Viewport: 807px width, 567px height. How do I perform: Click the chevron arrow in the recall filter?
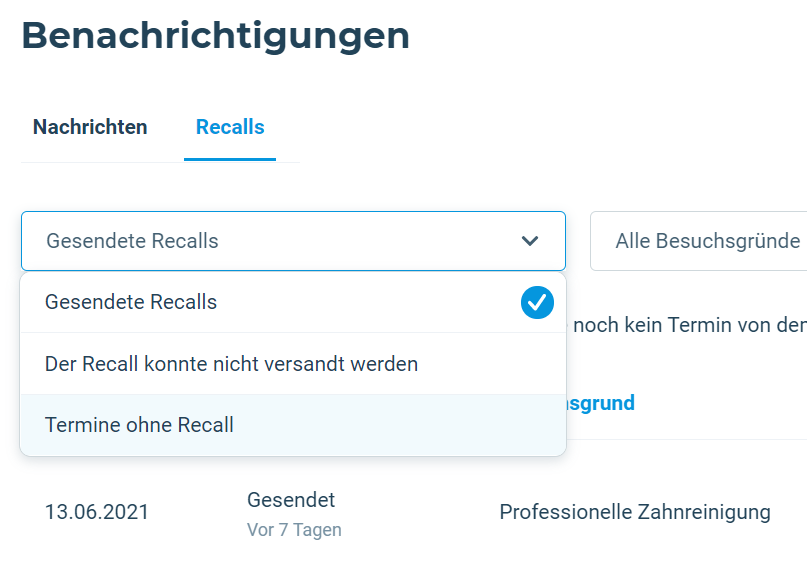pyautogui.click(x=530, y=241)
